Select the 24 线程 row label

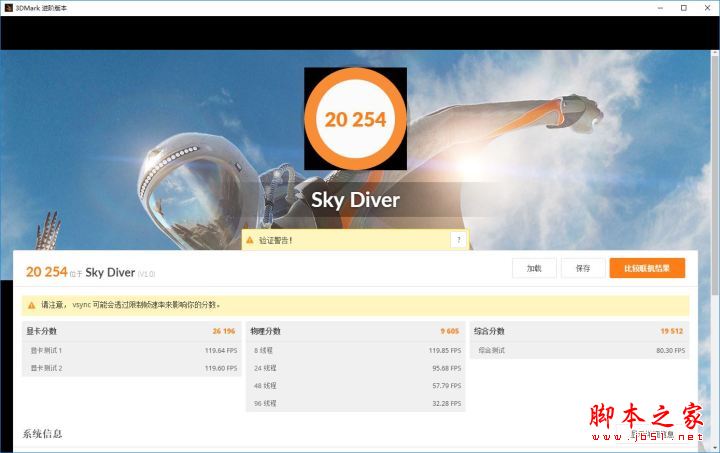click(265, 368)
